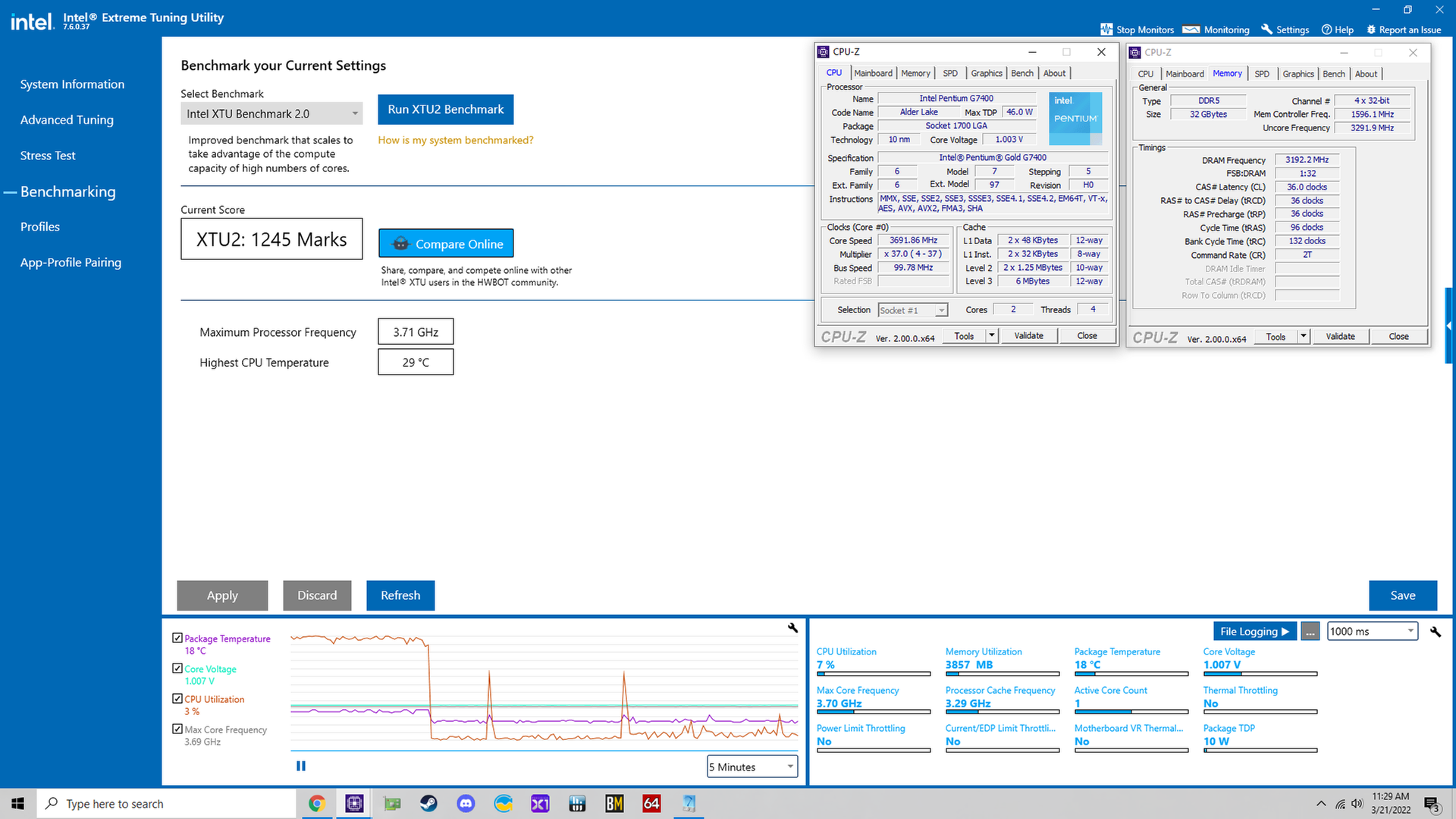The image size is (1456, 819).
Task: Click Run XTU2 Benchmark button
Action: tap(446, 109)
